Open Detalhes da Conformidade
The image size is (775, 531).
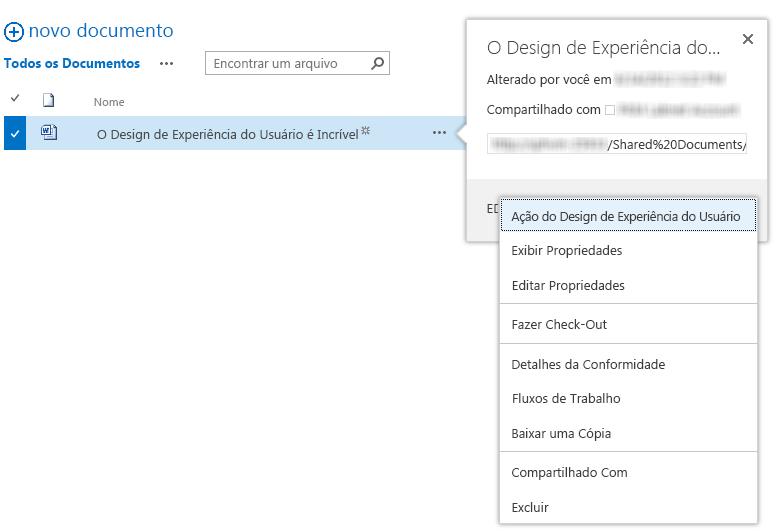(628, 364)
